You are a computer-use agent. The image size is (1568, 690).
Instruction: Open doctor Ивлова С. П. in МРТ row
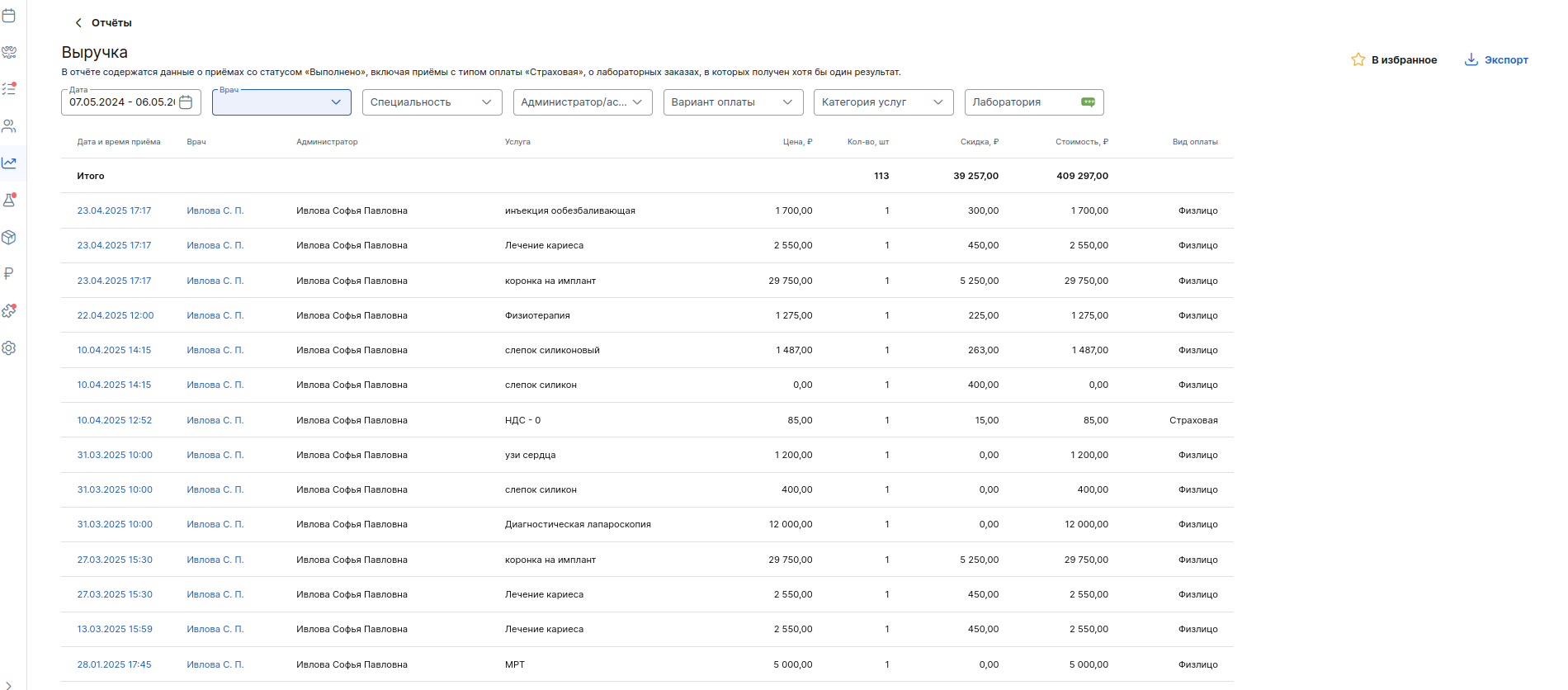[x=215, y=664]
